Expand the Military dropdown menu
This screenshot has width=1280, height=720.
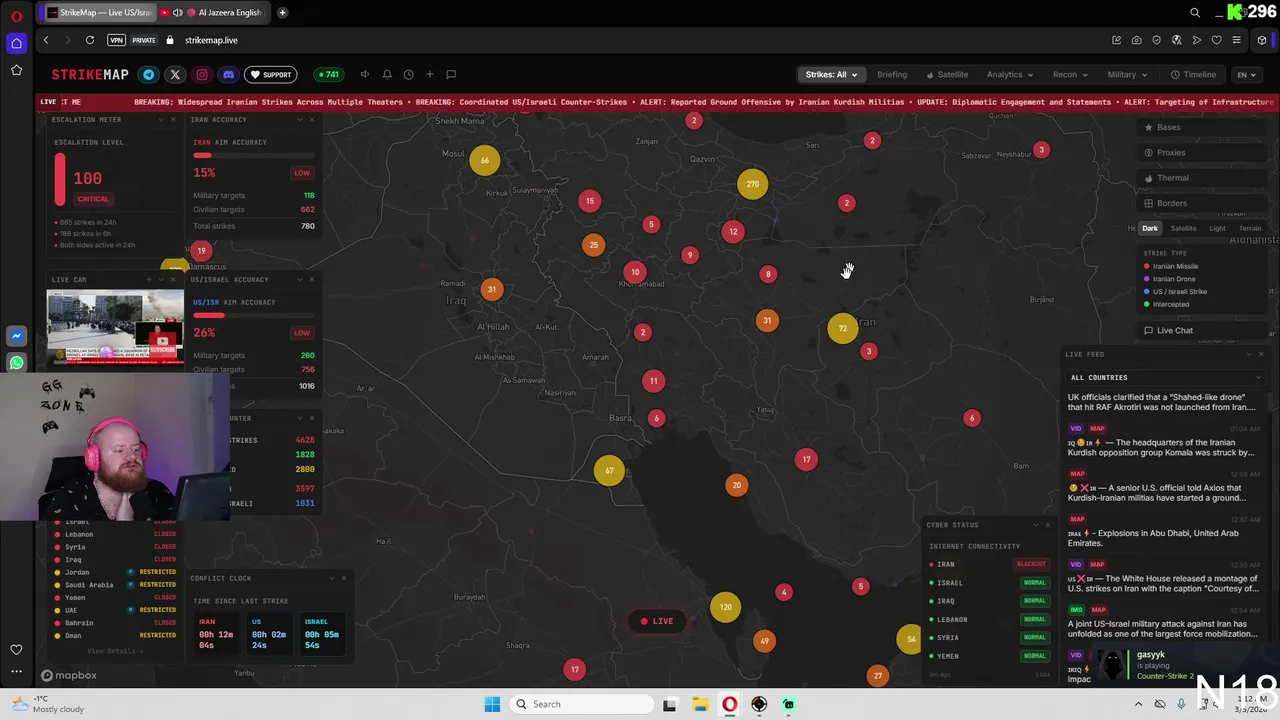[1127, 74]
